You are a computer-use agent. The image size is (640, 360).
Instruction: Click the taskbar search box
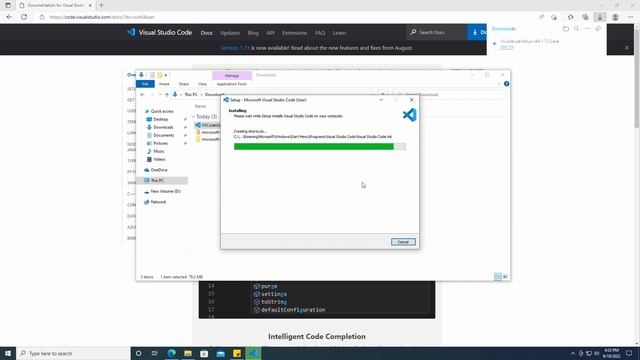coord(73,353)
